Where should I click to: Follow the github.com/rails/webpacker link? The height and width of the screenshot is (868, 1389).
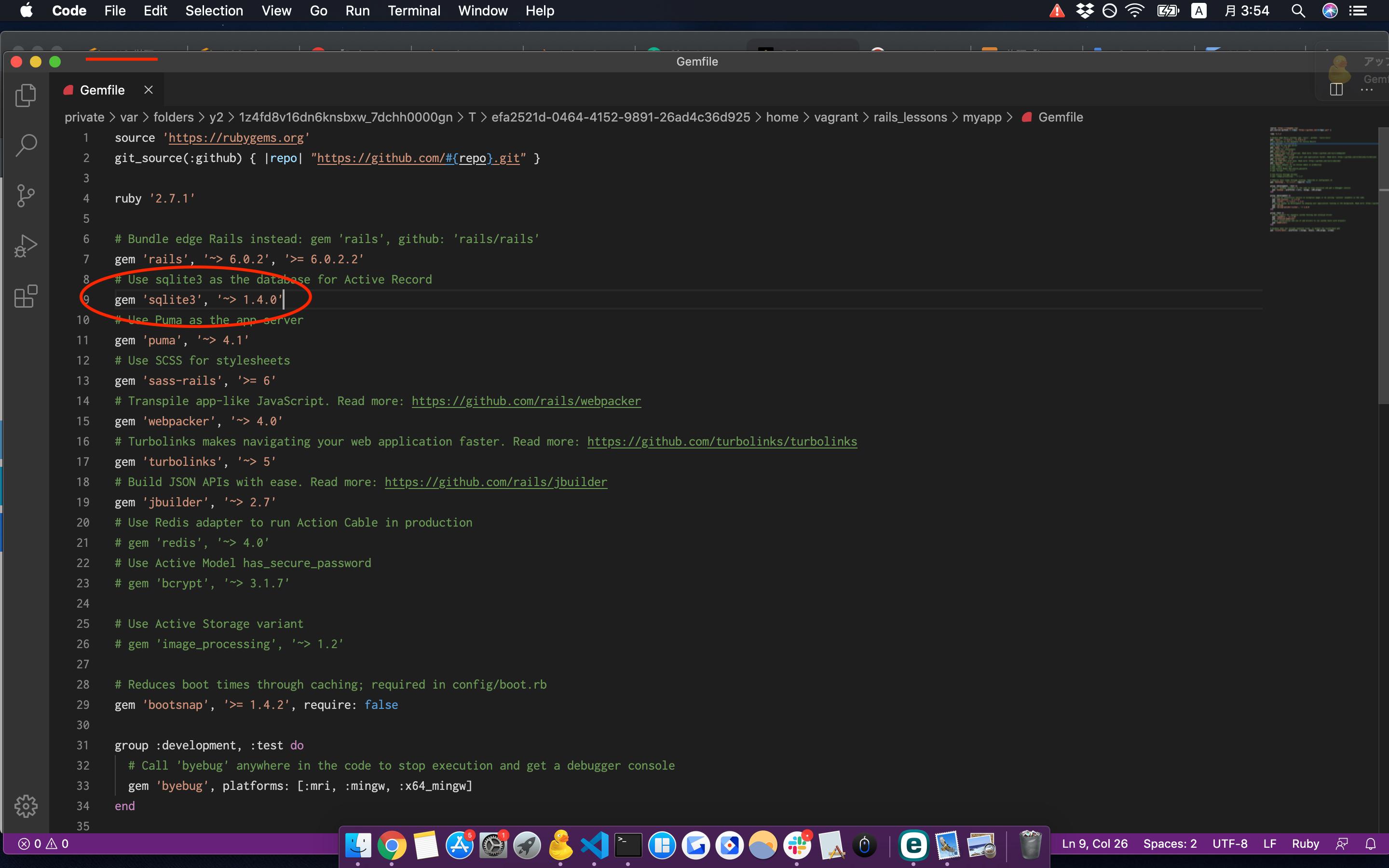pos(526,401)
